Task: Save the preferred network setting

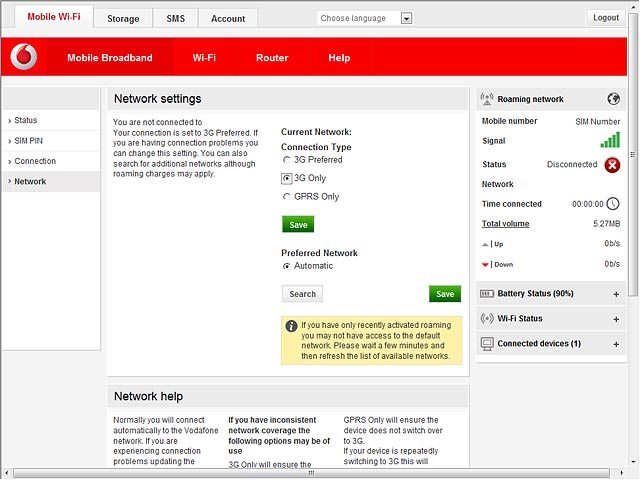Action: (x=445, y=294)
